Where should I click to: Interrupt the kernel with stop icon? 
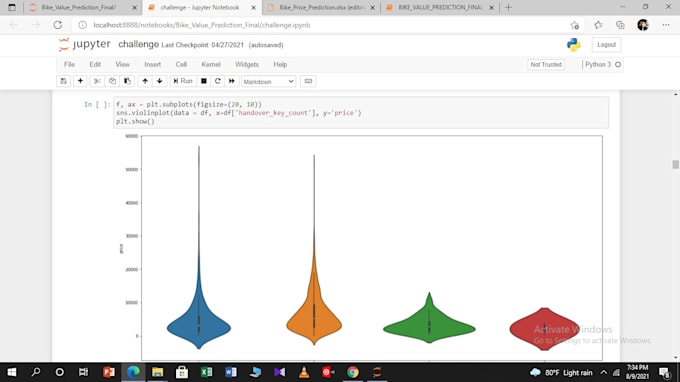click(x=203, y=81)
